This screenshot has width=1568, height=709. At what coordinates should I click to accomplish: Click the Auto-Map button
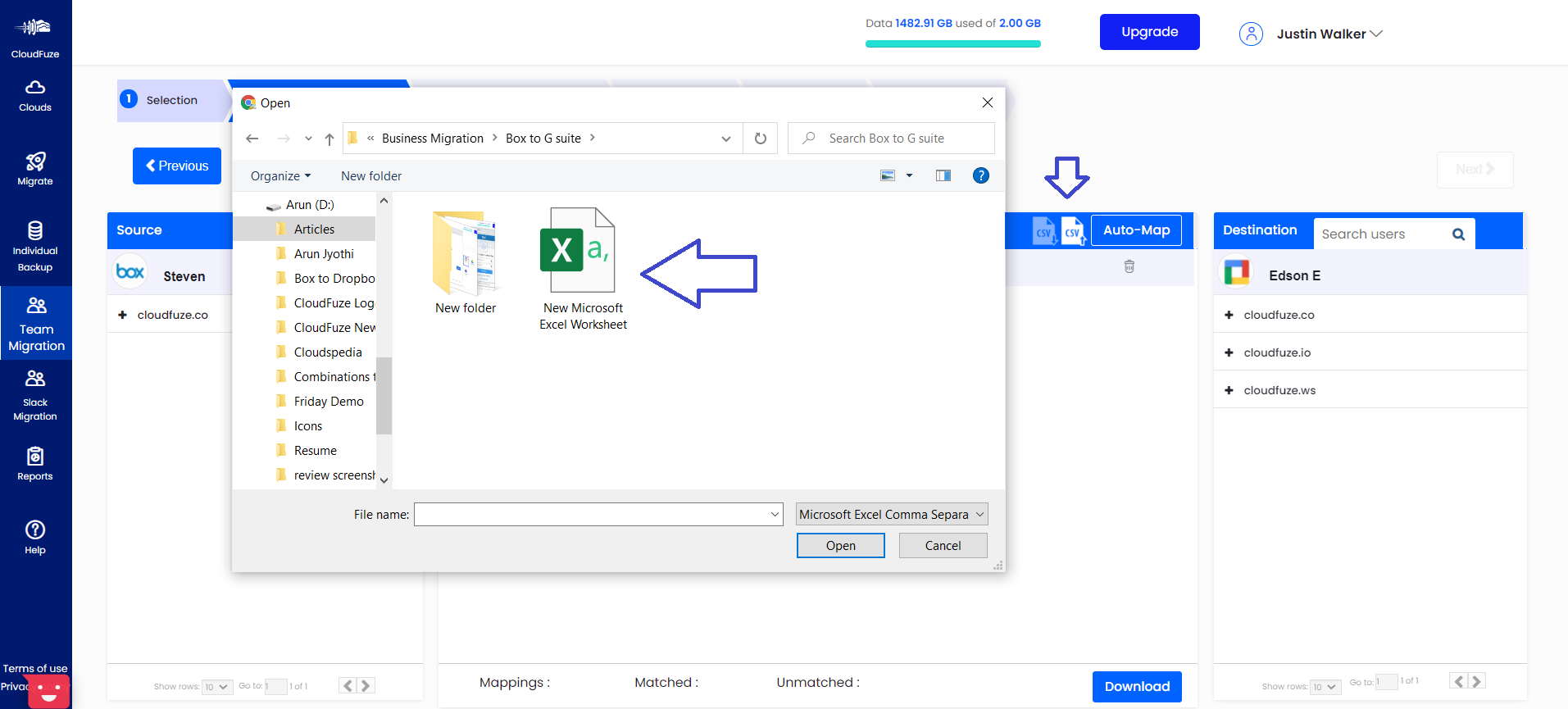pos(1136,230)
